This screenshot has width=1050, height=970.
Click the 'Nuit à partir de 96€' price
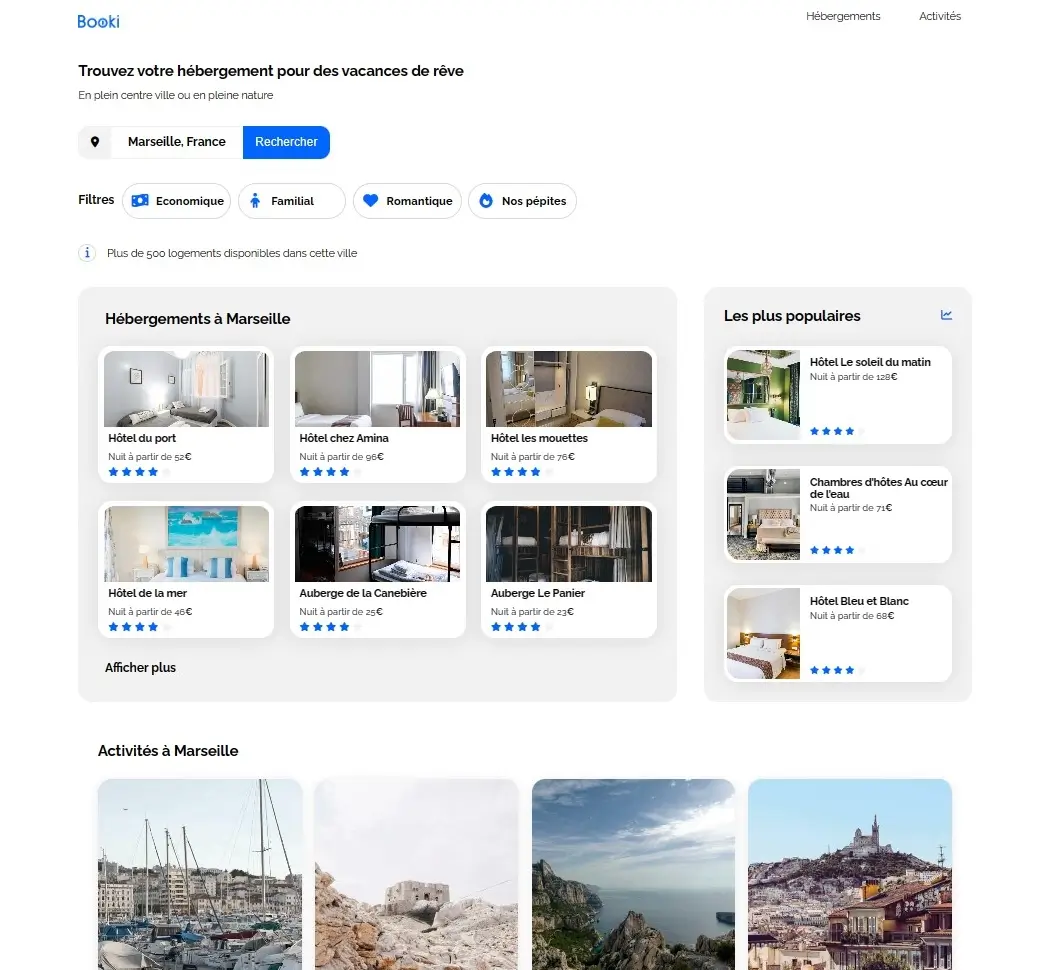[342, 457]
